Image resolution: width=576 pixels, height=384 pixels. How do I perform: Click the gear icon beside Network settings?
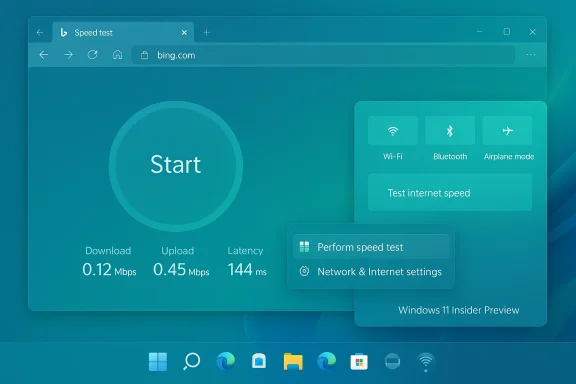point(304,271)
